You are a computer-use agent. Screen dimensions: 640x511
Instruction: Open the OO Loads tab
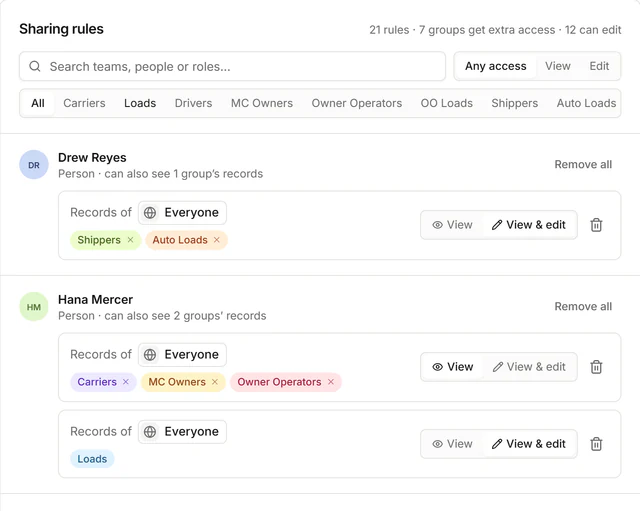click(x=447, y=103)
